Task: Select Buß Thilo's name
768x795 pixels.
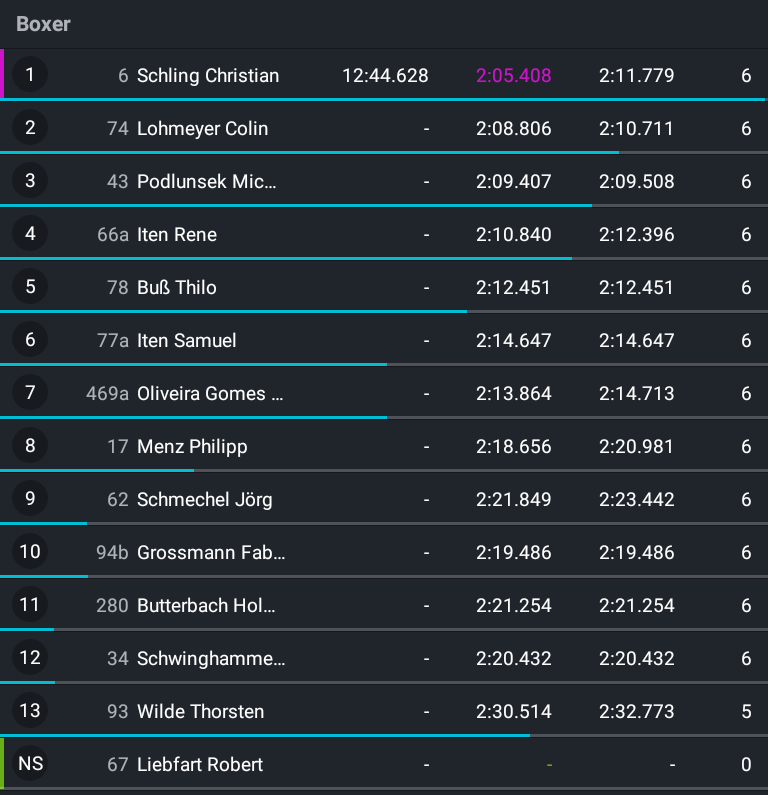Action: click(177, 288)
